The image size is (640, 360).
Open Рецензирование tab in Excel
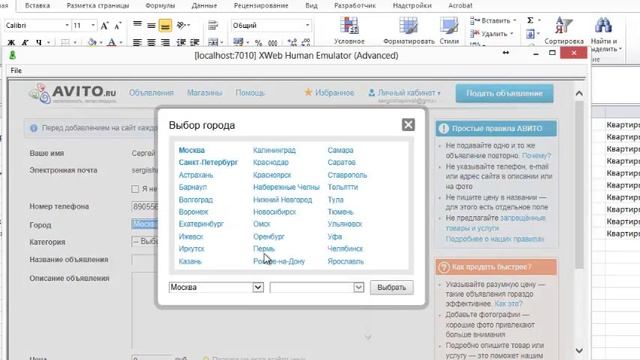[261, 6]
